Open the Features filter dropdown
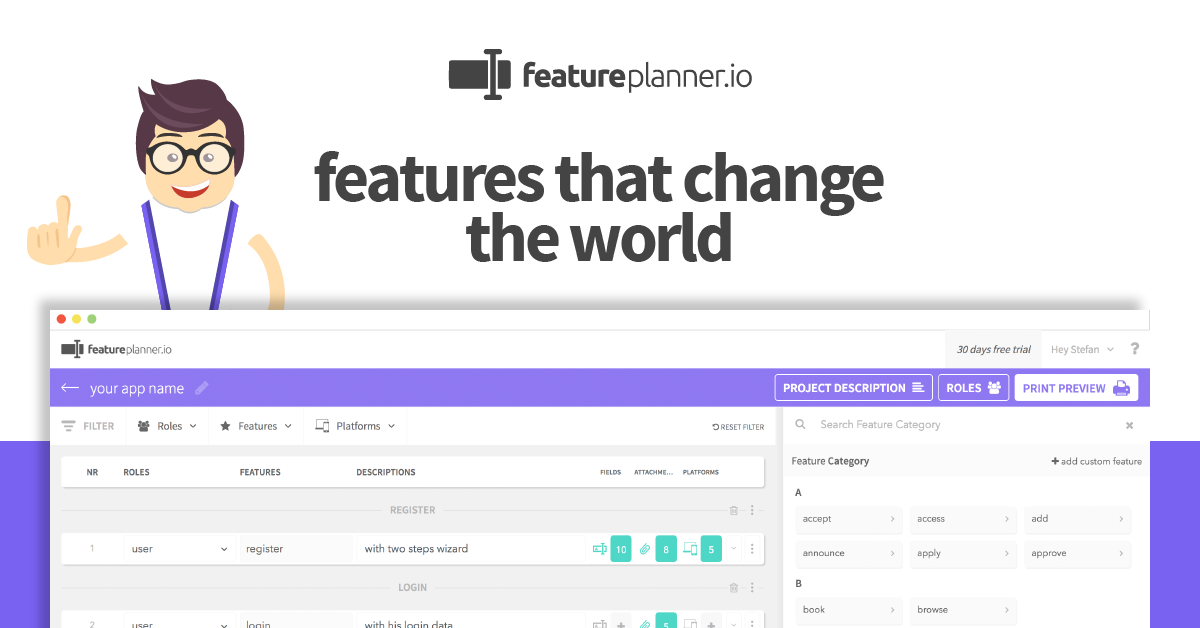The height and width of the screenshot is (628, 1200). pyautogui.click(x=256, y=426)
